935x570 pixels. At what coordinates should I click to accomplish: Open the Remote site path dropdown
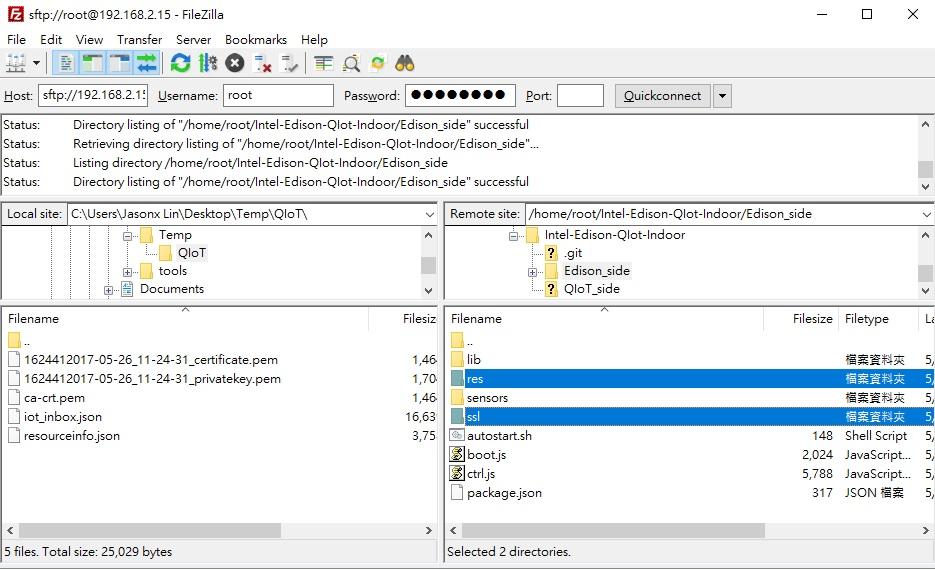(925, 214)
